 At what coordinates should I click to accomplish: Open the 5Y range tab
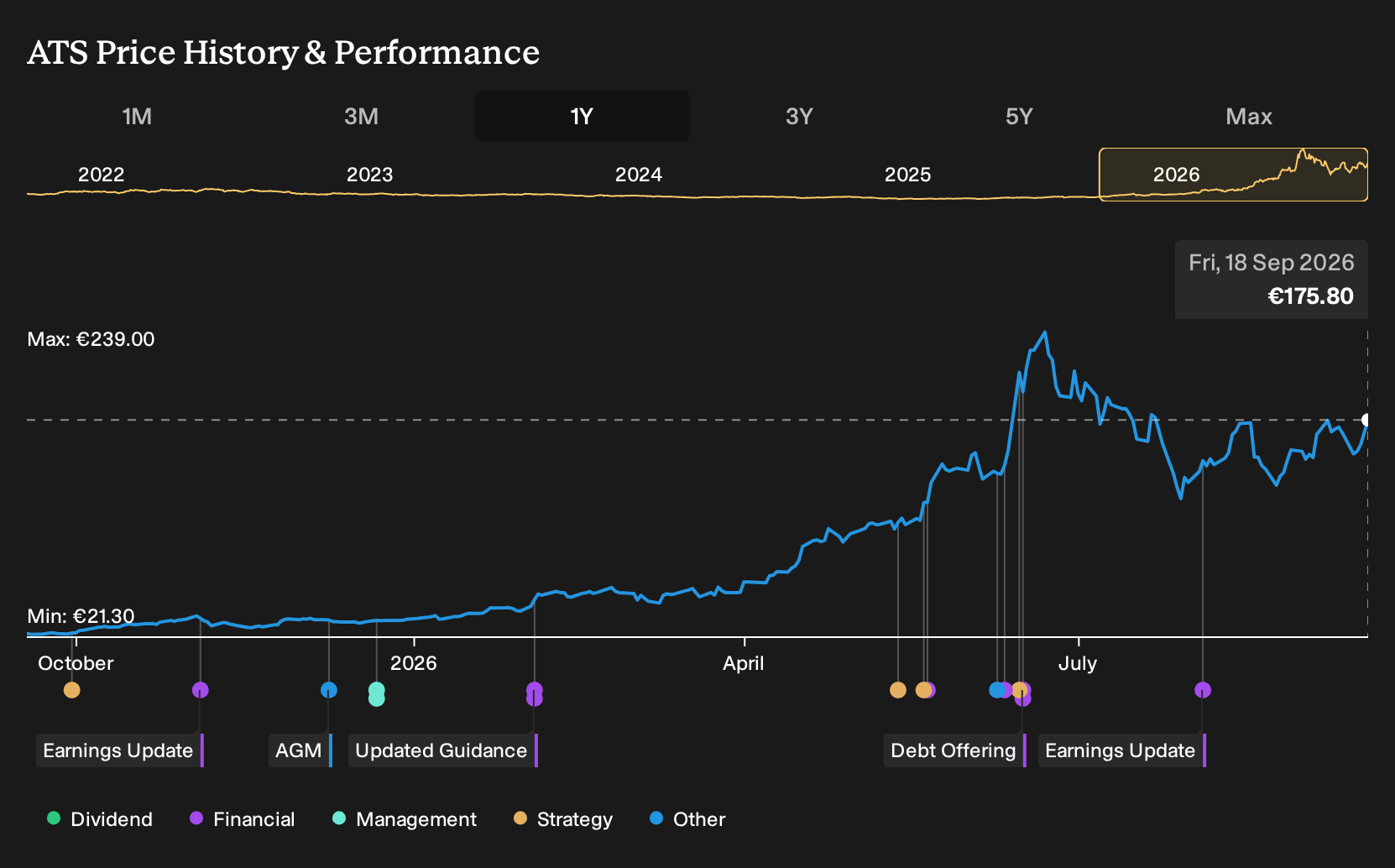(1019, 116)
